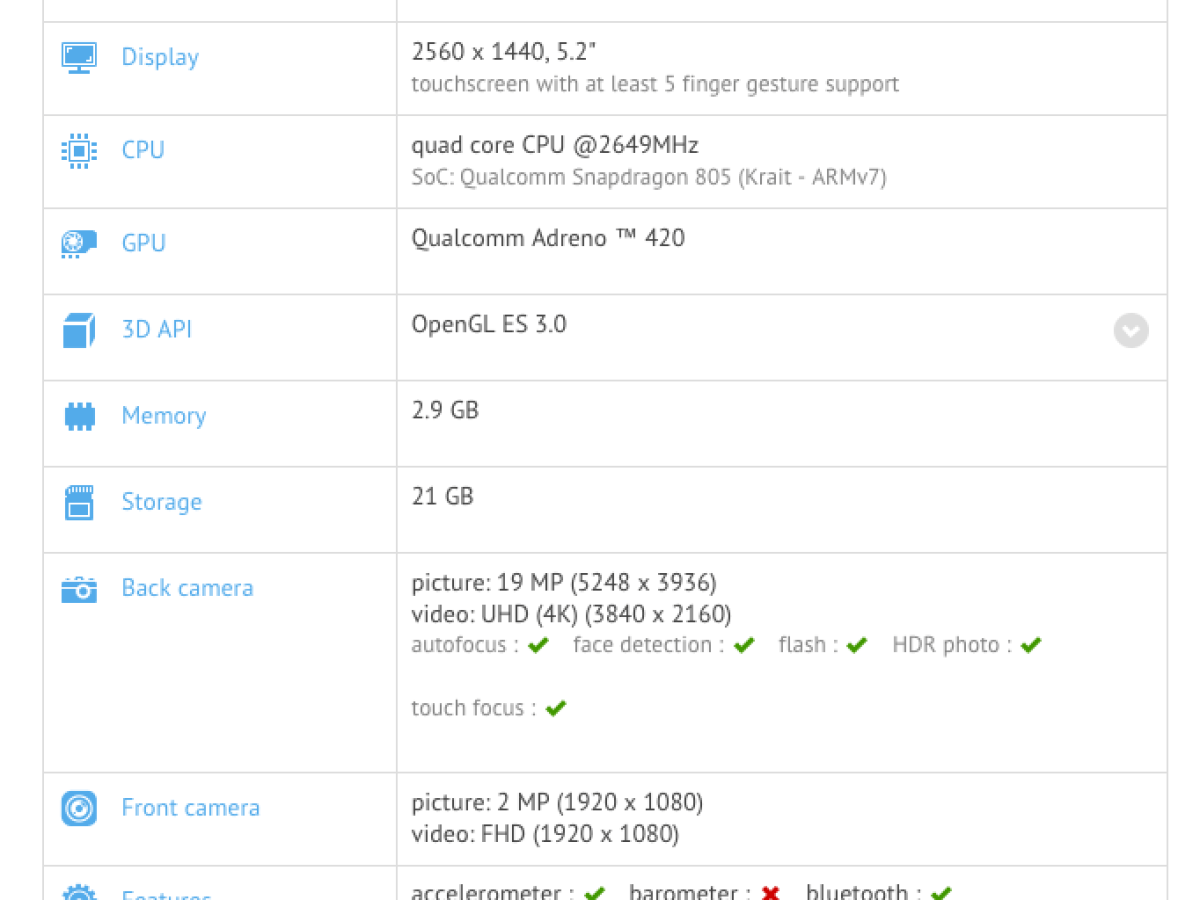The width and height of the screenshot is (1200, 900).
Task: Click the Front camera label
Action: click(x=190, y=808)
